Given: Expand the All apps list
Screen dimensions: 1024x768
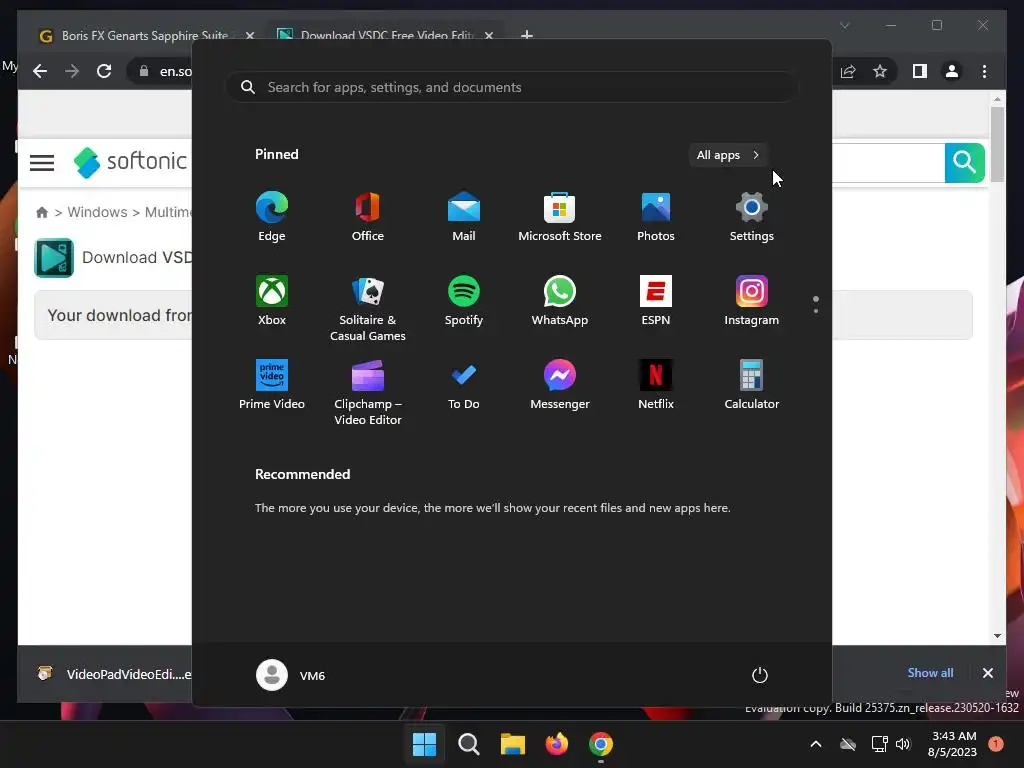Looking at the screenshot, I should pyautogui.click(x=728, y=155).
